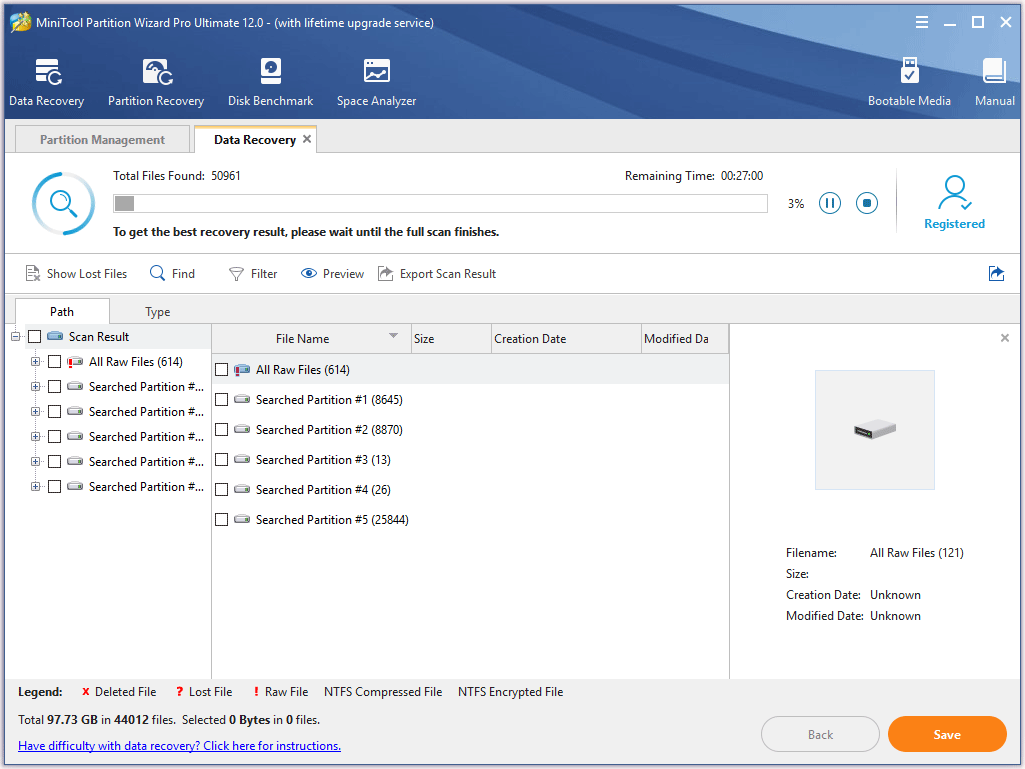This screenshot has width=1025, height=769.
Task: Click Export Scan Result
Action: 437,273
